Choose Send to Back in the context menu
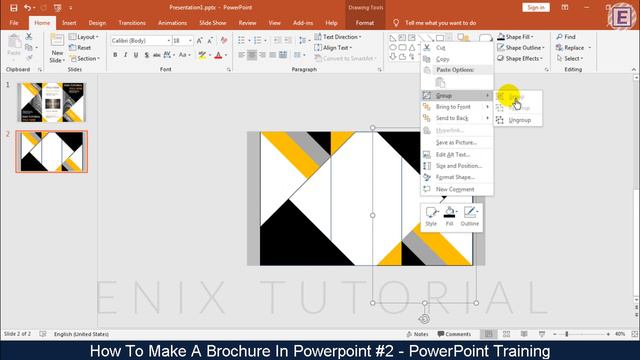 [457, 118]
